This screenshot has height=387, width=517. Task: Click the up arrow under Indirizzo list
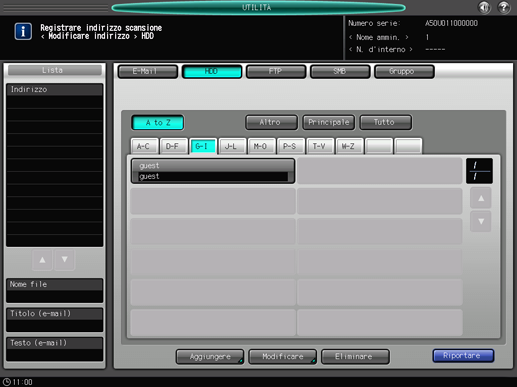click(42, 260)
